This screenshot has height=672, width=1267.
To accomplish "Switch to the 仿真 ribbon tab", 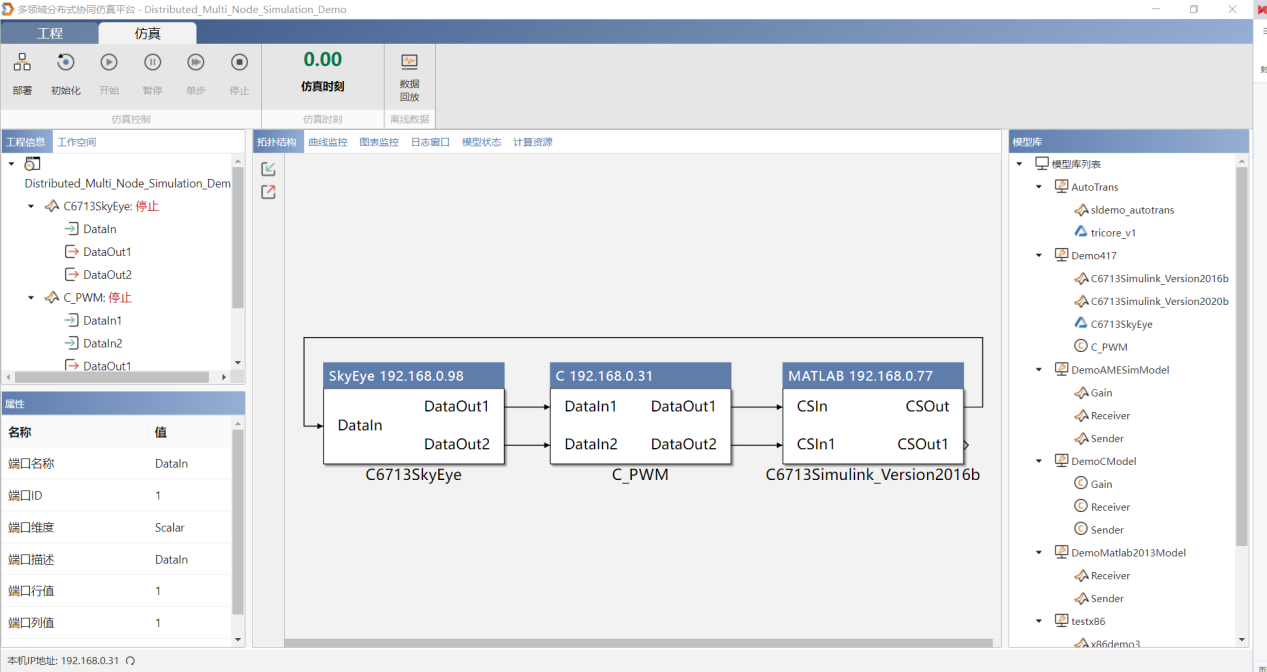I will point(147,33).
